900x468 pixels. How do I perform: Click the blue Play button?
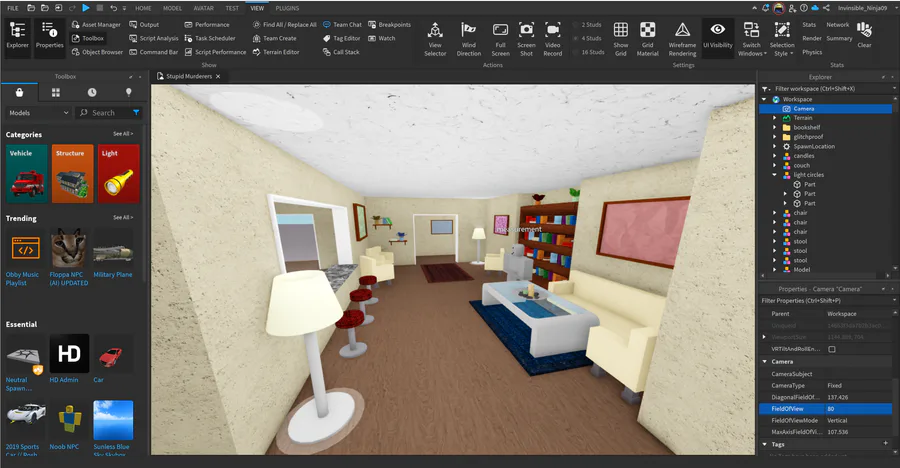tap(86, 8)
